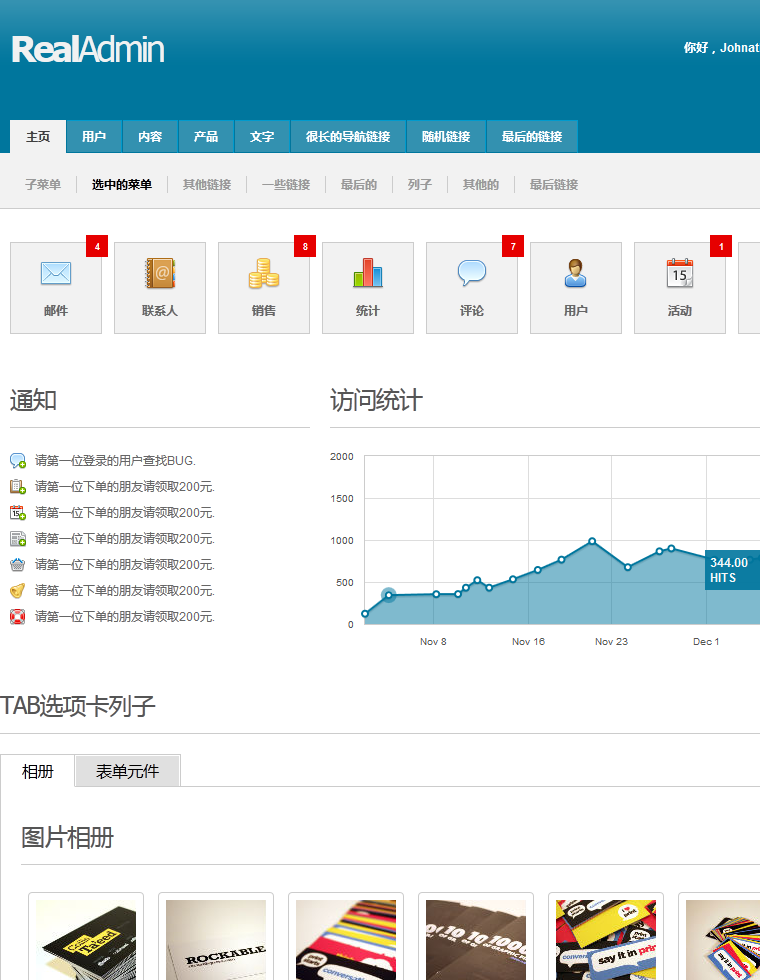760x980 pixels.
Task: Click shopping basket icon in notification list
Action: [18, 564]
